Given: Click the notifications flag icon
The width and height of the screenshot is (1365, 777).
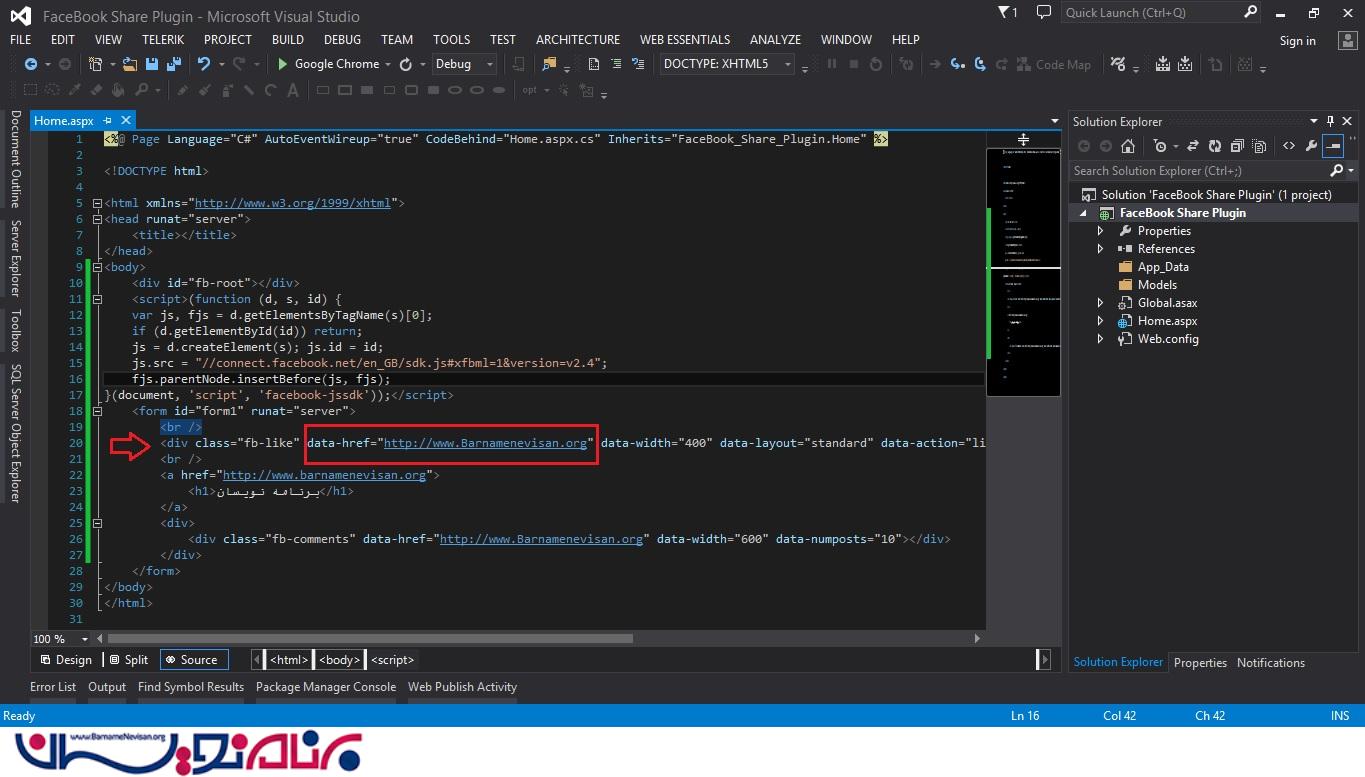Looking at the screenshot, I should [x=1004, y=13].
